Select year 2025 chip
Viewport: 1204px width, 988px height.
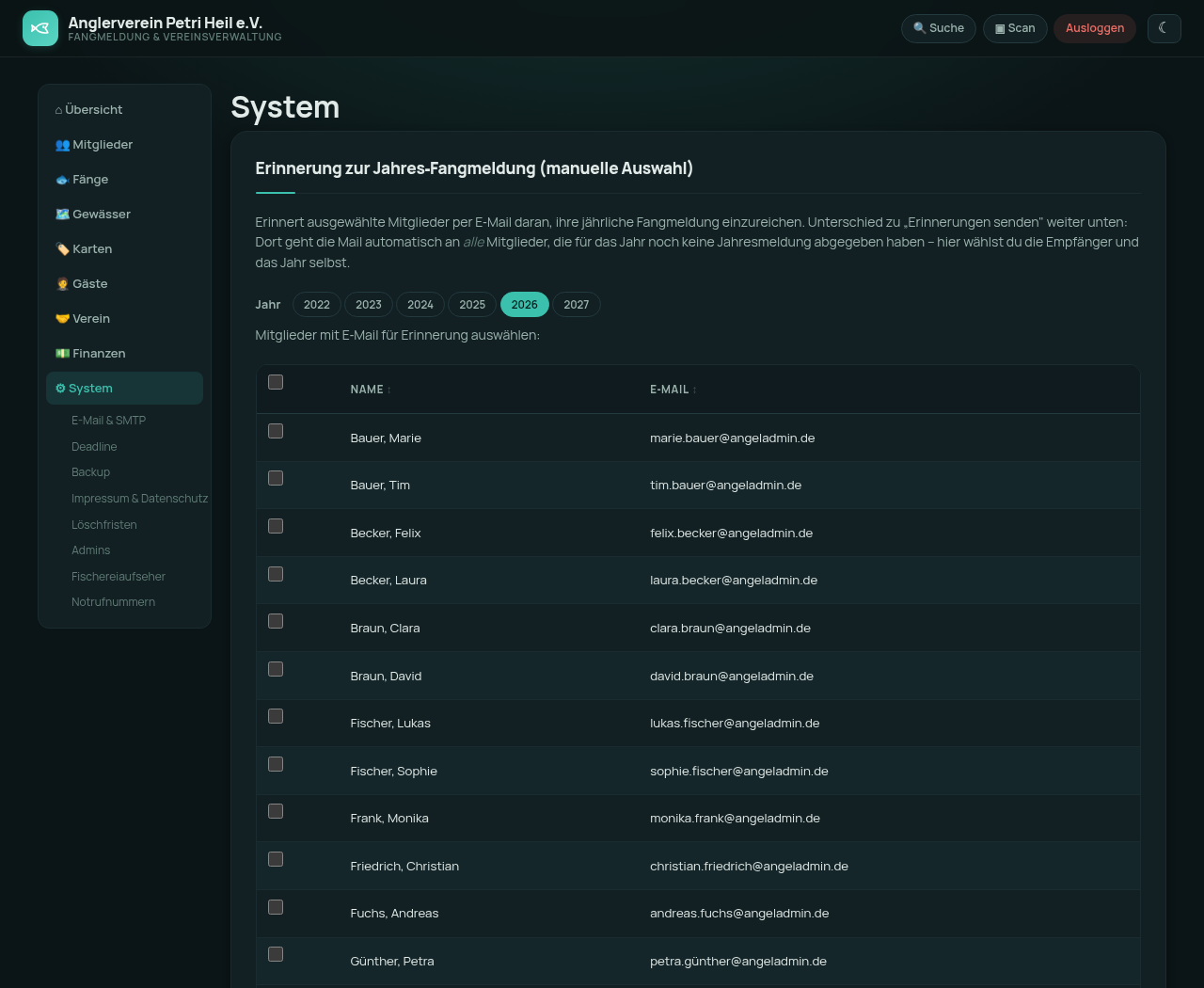point(472,305)
